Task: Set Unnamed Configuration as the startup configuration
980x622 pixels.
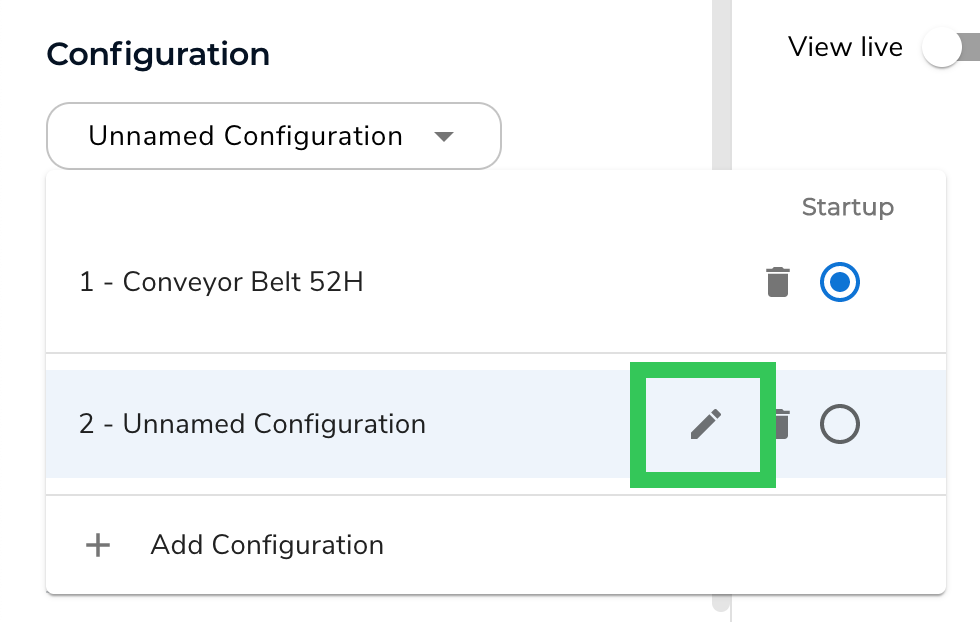Action: pos(840,423)
